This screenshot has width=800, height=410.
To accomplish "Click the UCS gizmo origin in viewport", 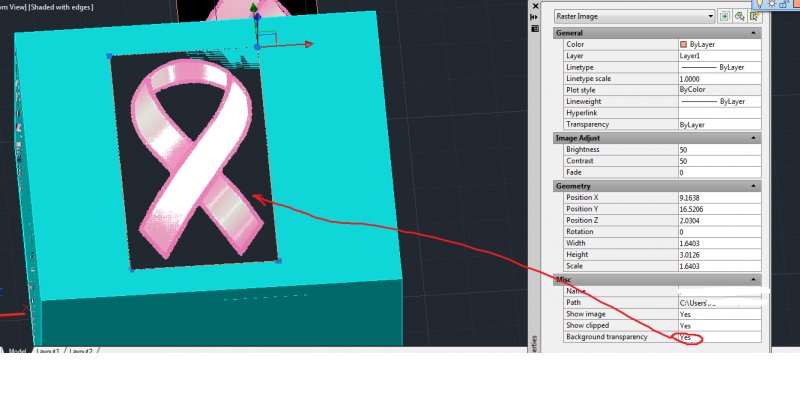I will coord(258,47).
